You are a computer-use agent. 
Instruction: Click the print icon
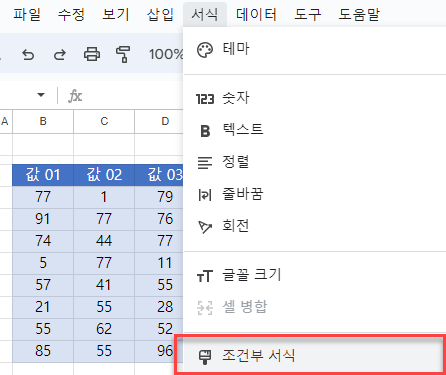[x=92, y=54]
